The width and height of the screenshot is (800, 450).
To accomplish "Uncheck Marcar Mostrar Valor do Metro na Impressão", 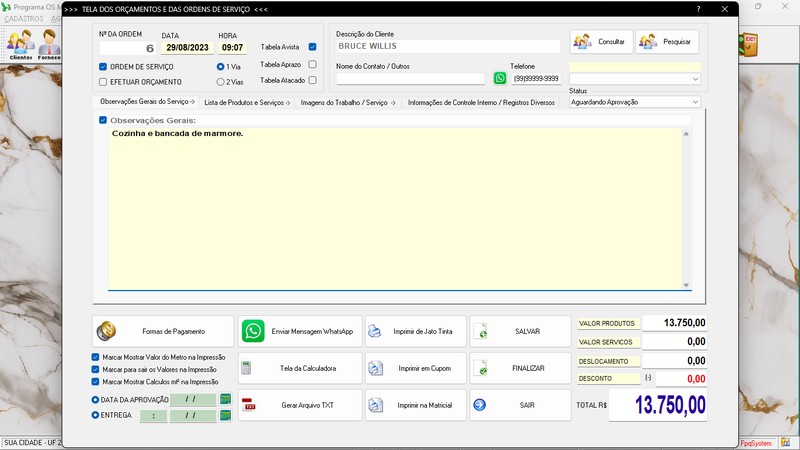I will (95, 356).
